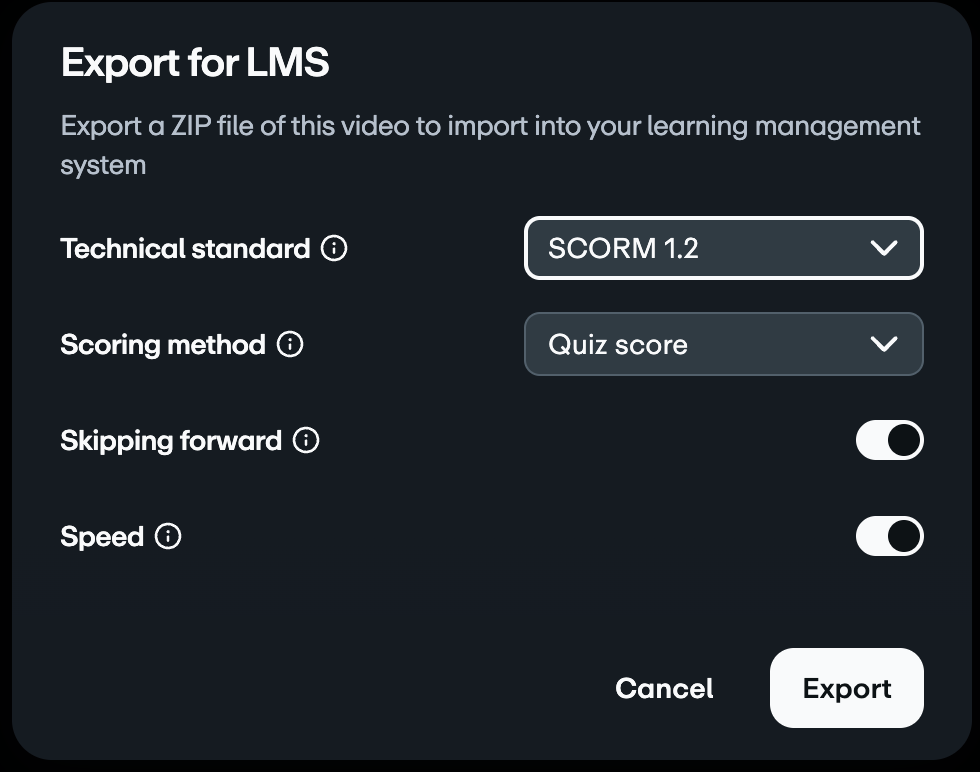Expand the Scoring method selector chevron
This screenshot has width=980, height=772.
click(884, 344)
